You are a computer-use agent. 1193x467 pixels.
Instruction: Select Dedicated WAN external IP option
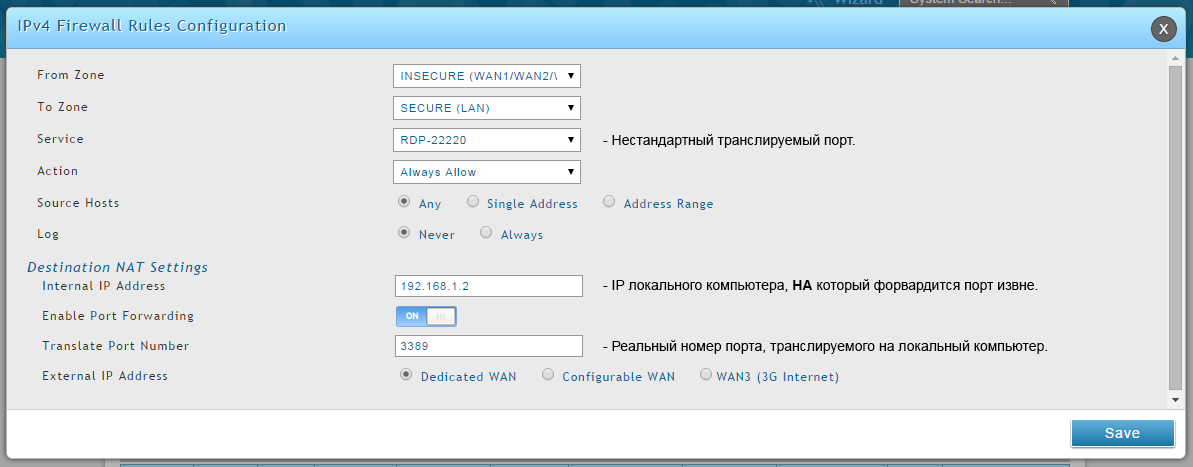click(x=406, y=375)
